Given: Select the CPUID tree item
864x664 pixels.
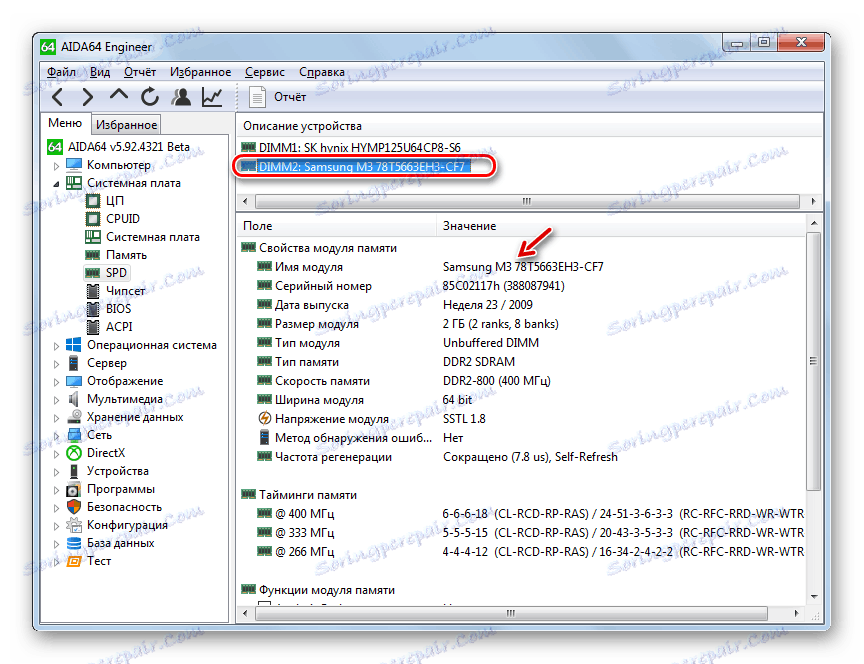Looking at the screenshot, I should 122,219.
